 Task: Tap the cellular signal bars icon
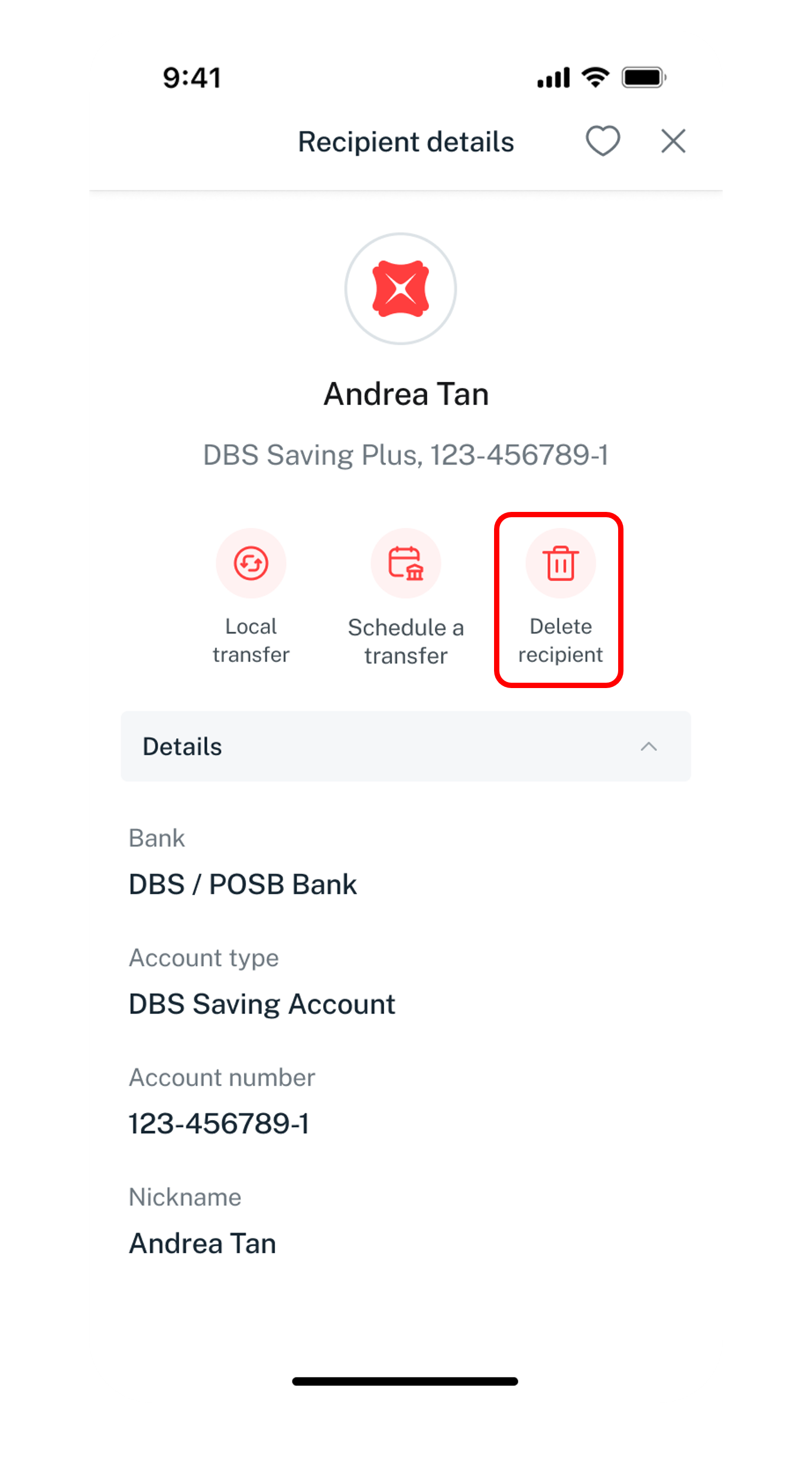[x=553, y=77]
